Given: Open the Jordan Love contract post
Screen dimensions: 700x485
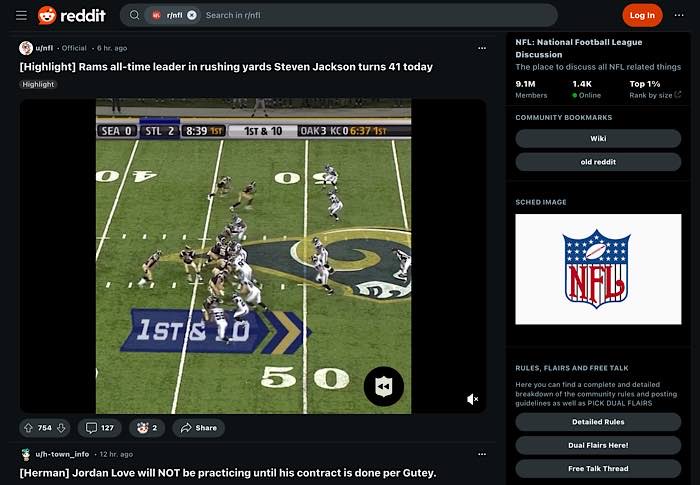Looking at the screenshot, I should pos(228,472).
